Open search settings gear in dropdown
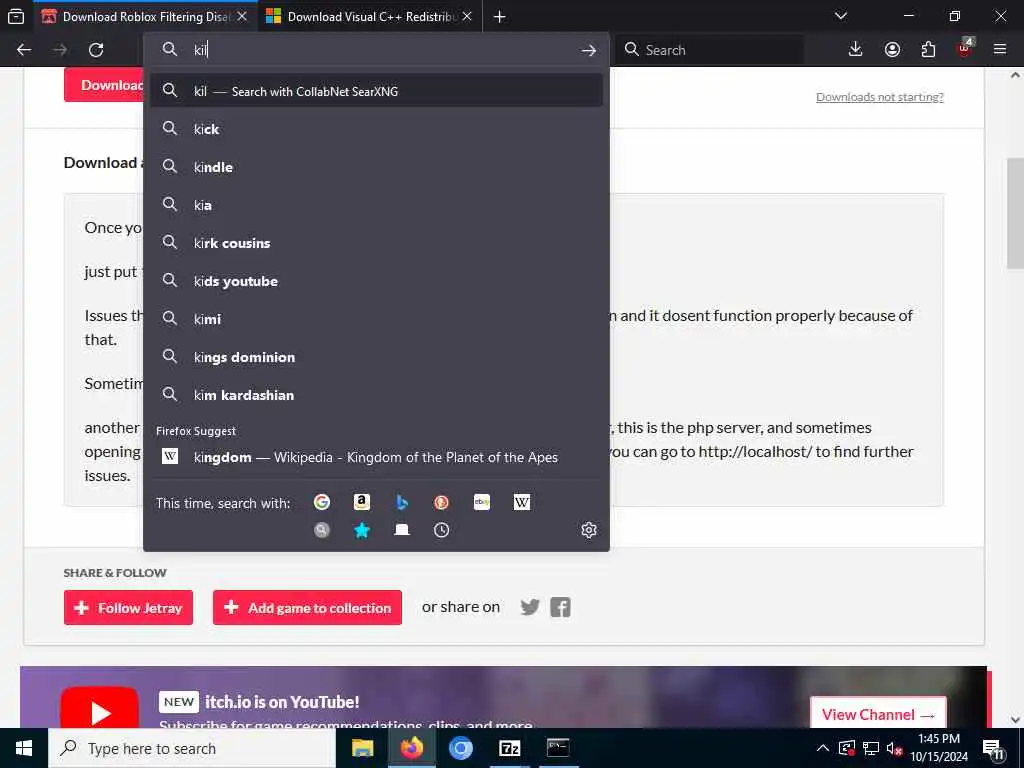The width and height of the screenshot is (1024, 768). coord(589,530)
